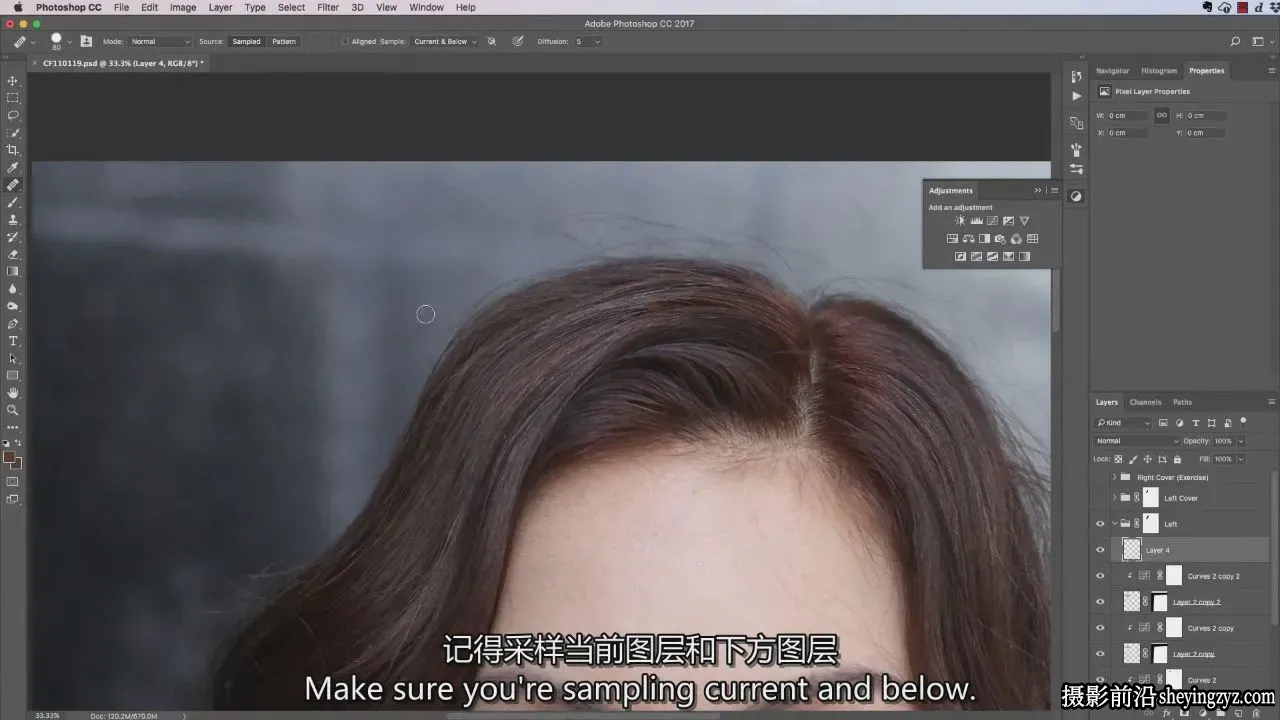Select the Hand tool
Viewport: 1280px width, 720px height.
click(x=13, y=393)
